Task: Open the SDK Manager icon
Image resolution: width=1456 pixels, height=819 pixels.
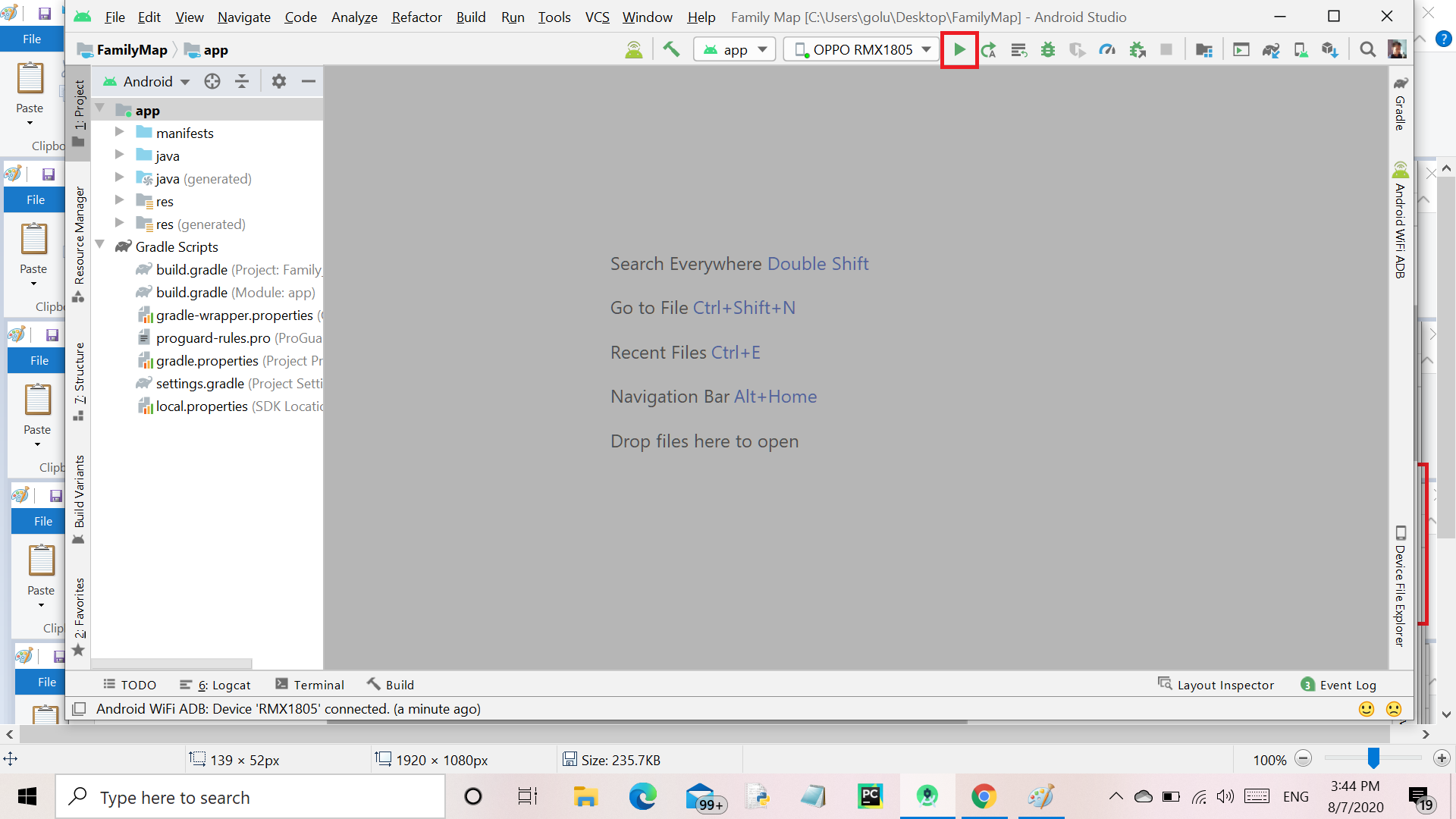Action: tap(1329, 50)
